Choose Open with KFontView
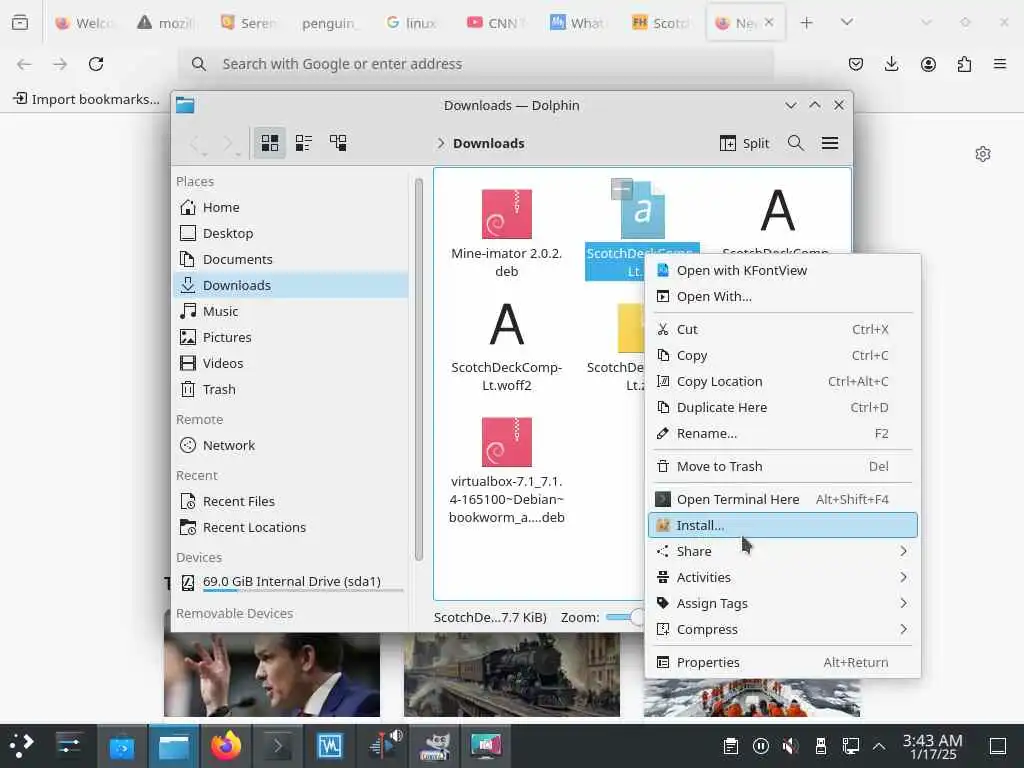This screenshot has width=1024, height=768. [783, 270]
